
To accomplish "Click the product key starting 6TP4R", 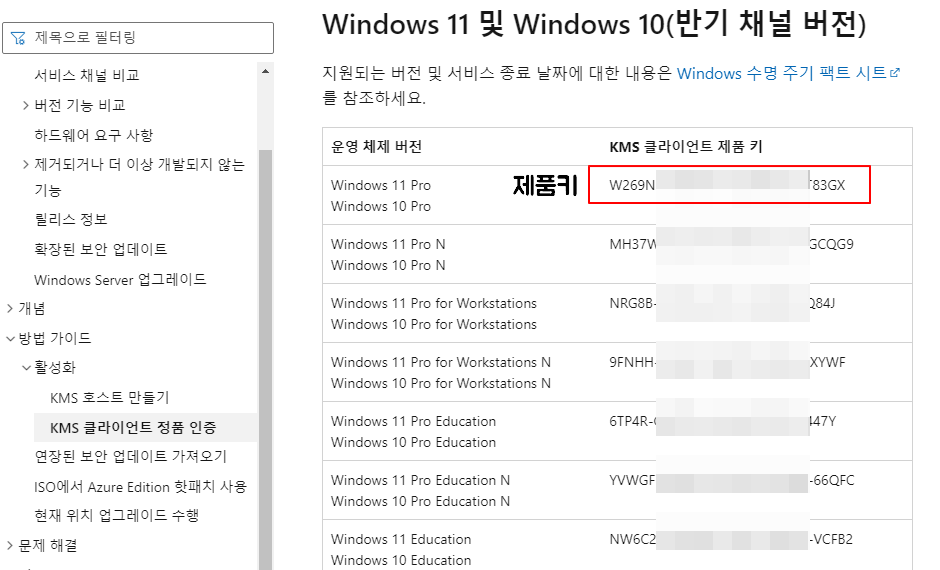I will (722, 421).
